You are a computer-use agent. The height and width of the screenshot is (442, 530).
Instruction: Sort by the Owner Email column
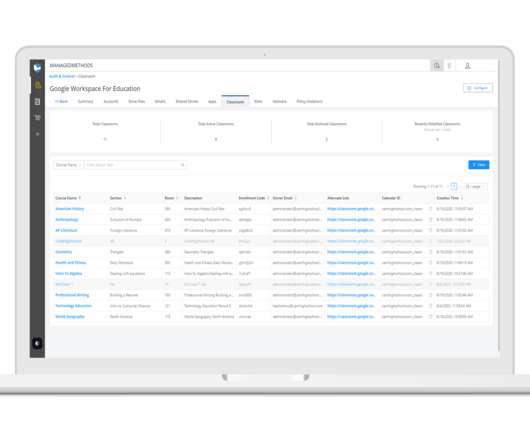(284, 198)
